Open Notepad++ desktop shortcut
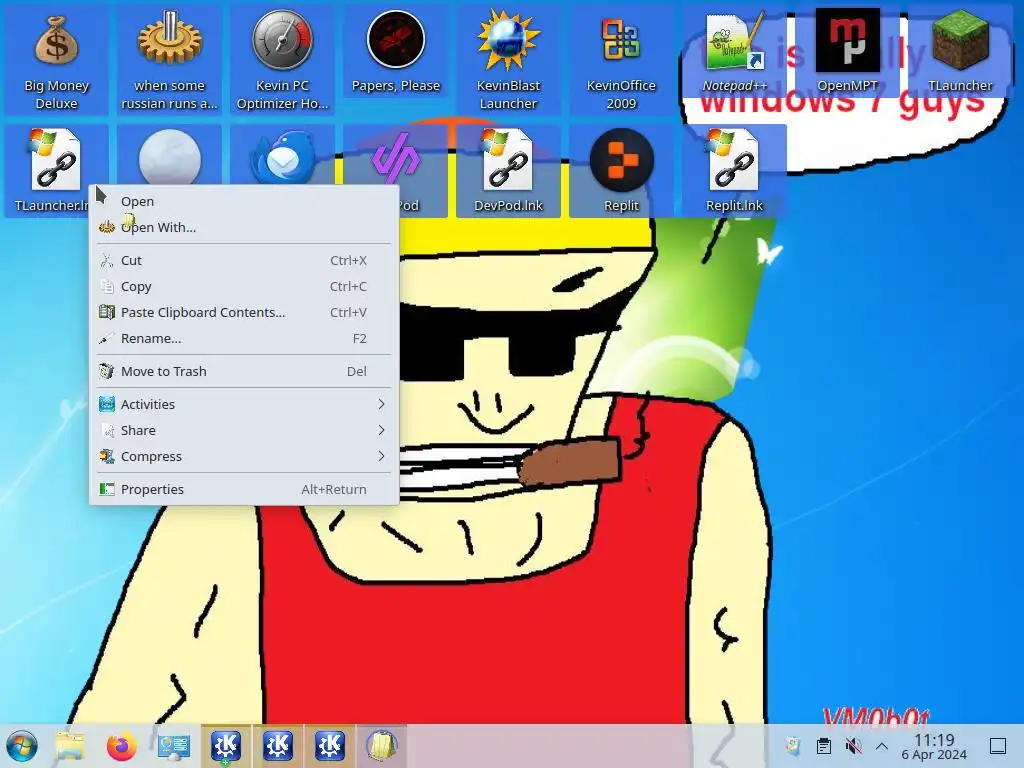1024x768 pixels. (x=734, y=52)
